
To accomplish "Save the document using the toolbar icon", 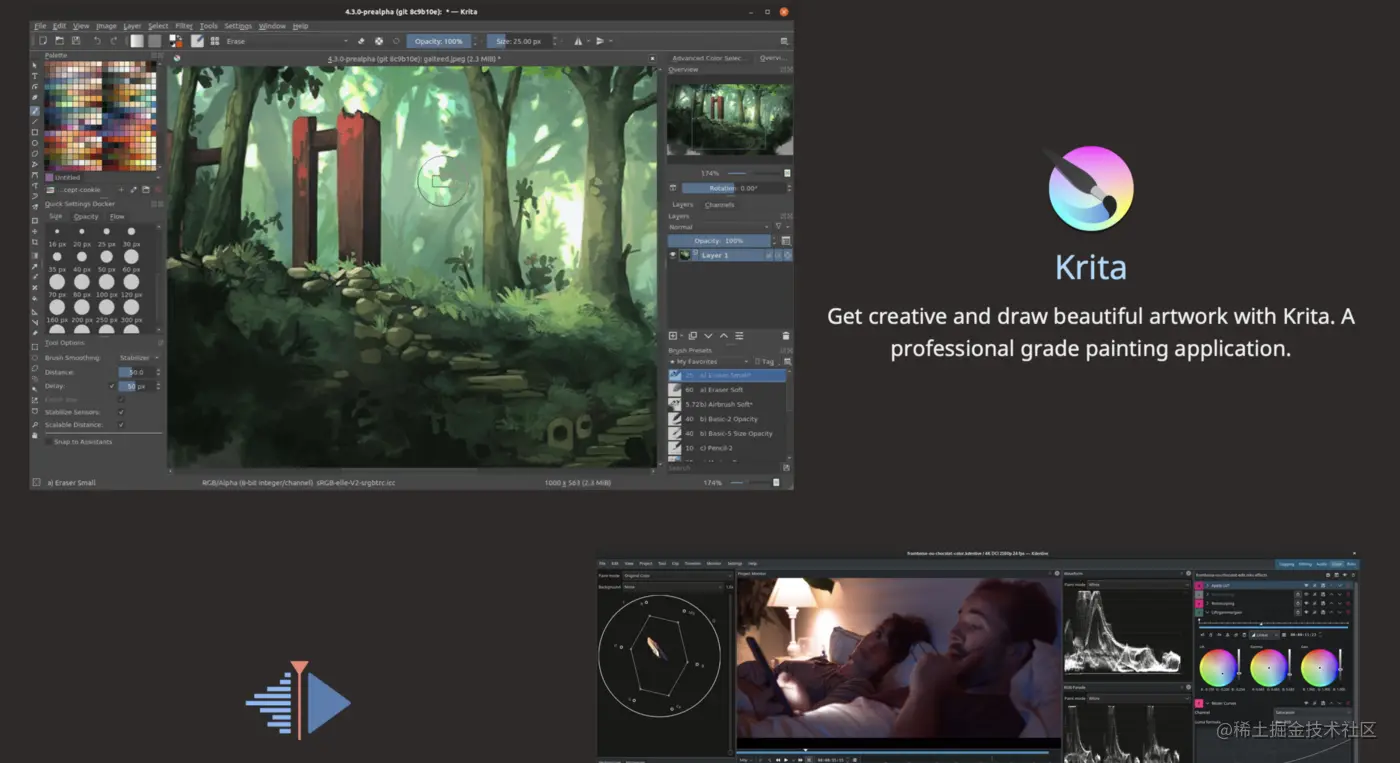I will pyautogui.click(x=76, y=41).
